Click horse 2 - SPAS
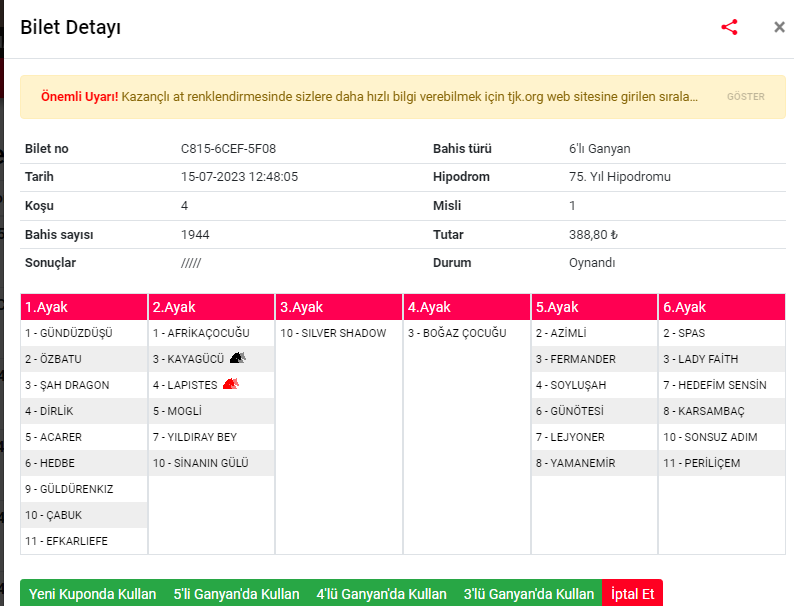This screenshot has width=794, height=606. 684,333
